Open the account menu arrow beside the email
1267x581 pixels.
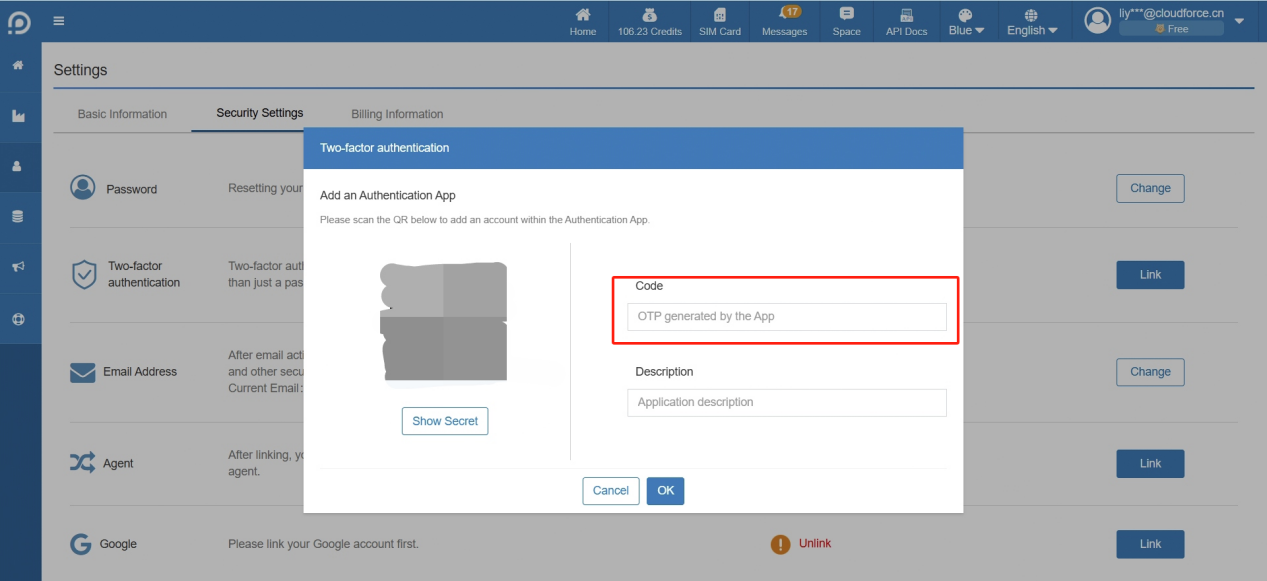point(1240,20)
